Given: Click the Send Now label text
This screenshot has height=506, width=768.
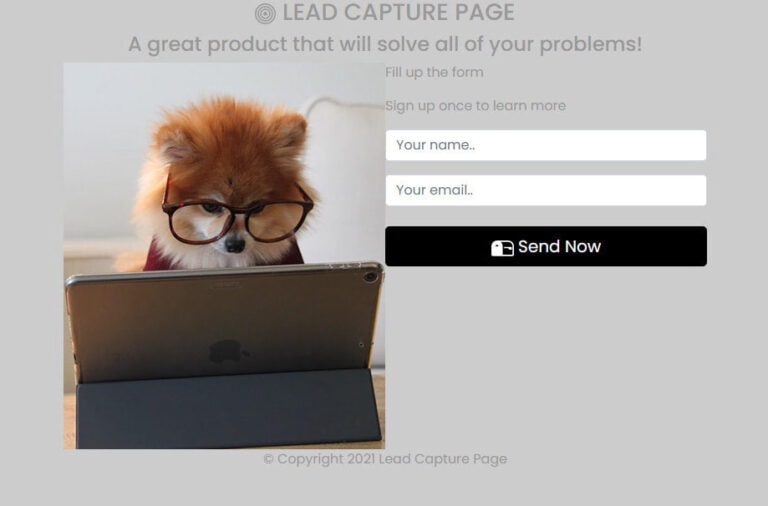Looking at the screenshot, I should 559,246.
